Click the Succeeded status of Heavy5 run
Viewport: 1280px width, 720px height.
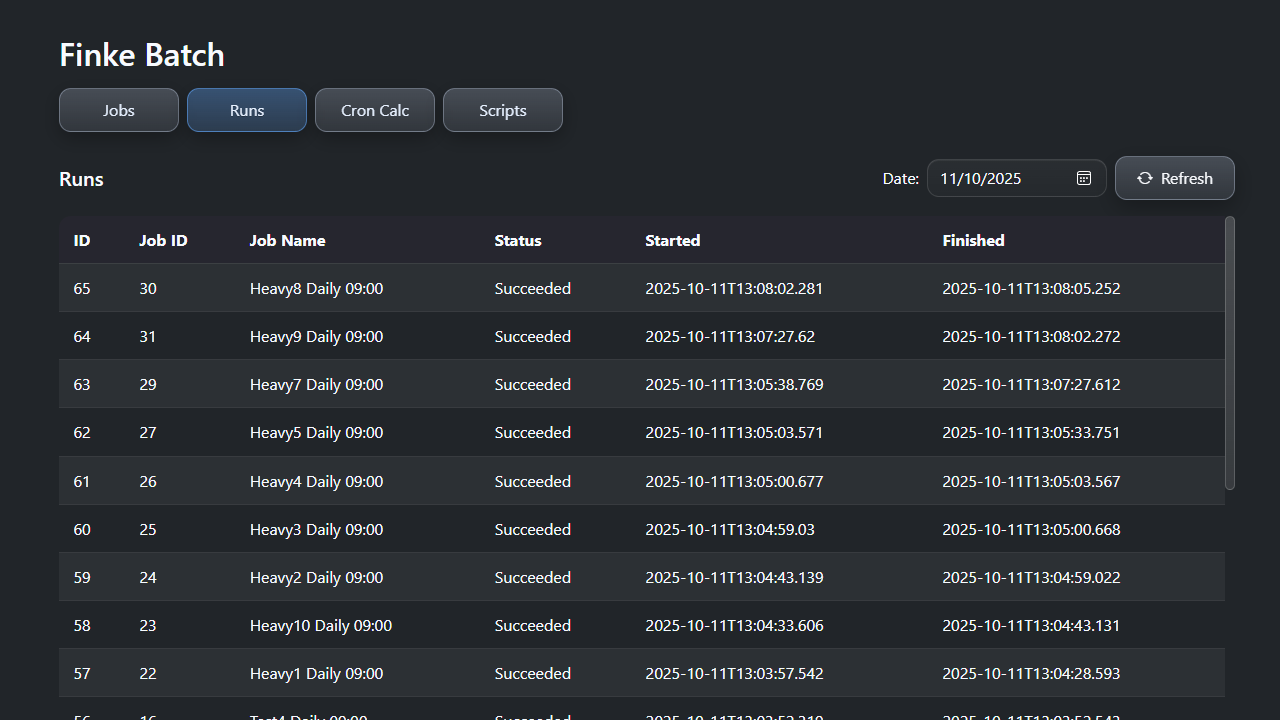click(532, 433)
